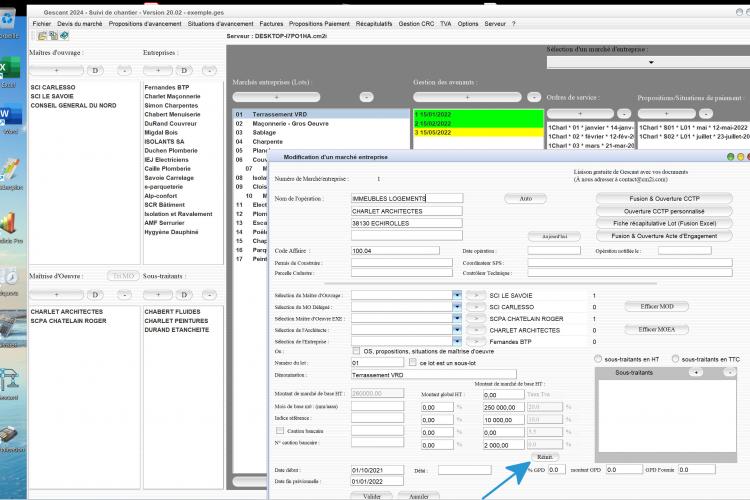Screen dimensions: 750x500
Task: Click the blue globe icon in the toolbar
Action: (x=64, y=36)
